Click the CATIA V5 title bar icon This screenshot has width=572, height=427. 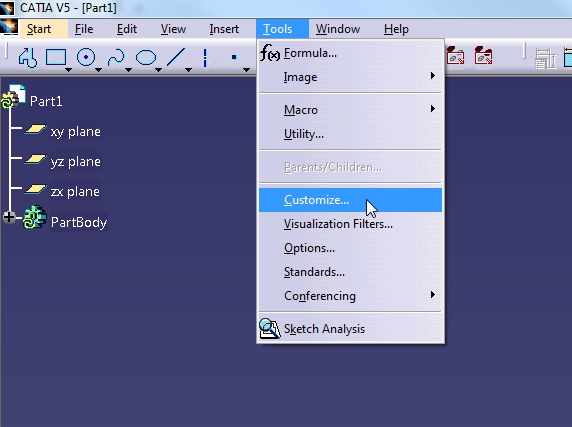7,8
